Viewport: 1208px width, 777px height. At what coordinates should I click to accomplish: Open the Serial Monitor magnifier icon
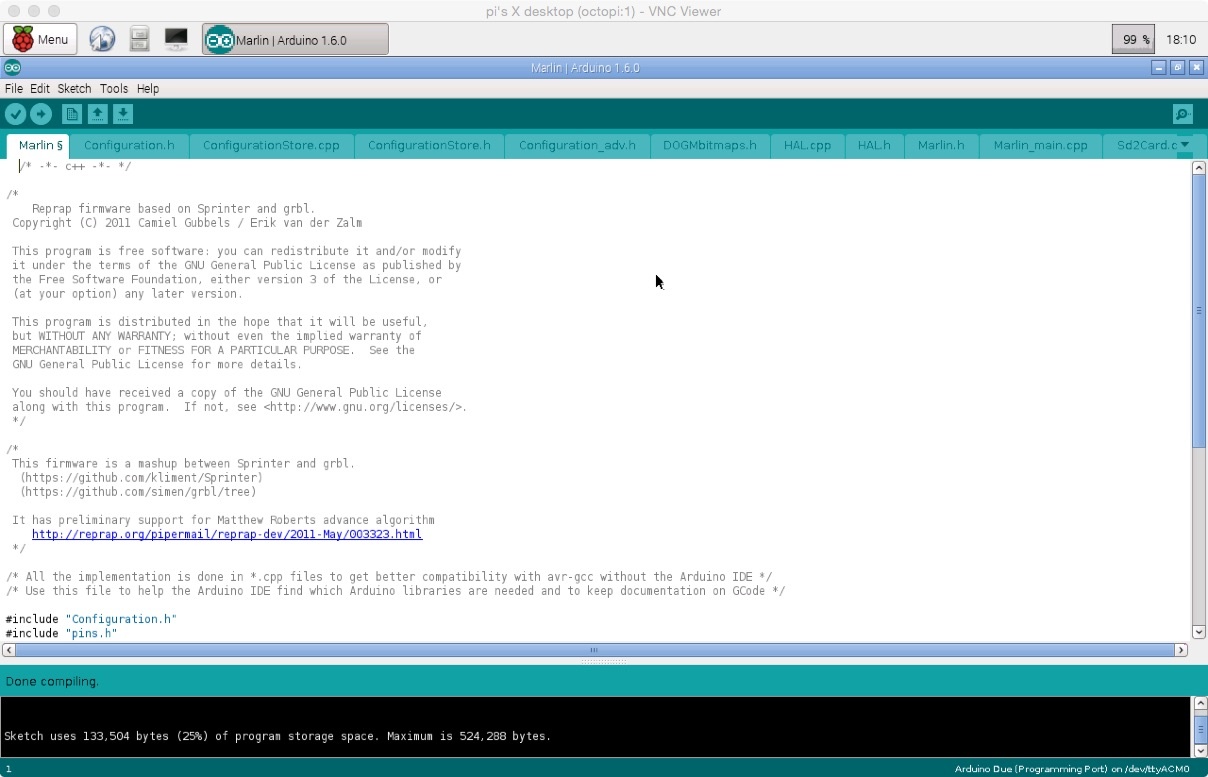tap(1183, 114)
